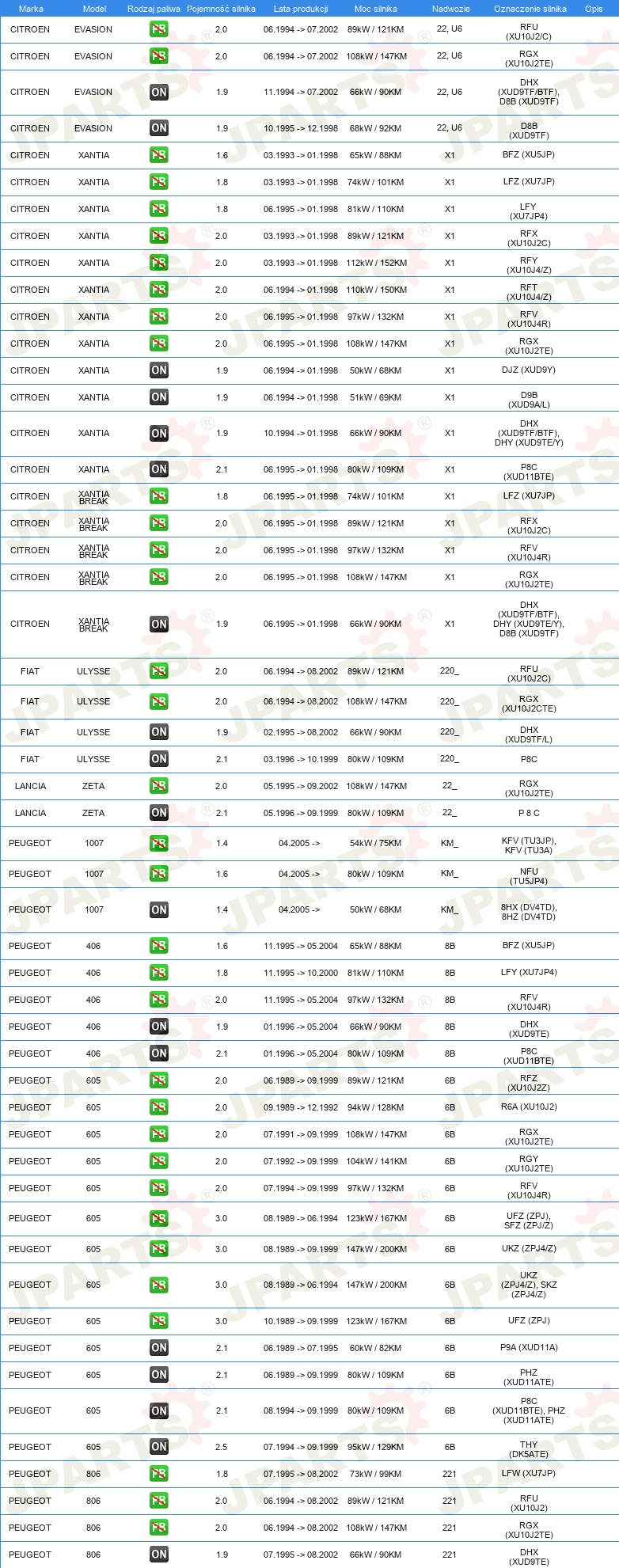Image resolution: width=619 pixels, height=1568 pixels.
Task: Select the date range 11.1995 -> 10.2000
Action: pos(301,973)
